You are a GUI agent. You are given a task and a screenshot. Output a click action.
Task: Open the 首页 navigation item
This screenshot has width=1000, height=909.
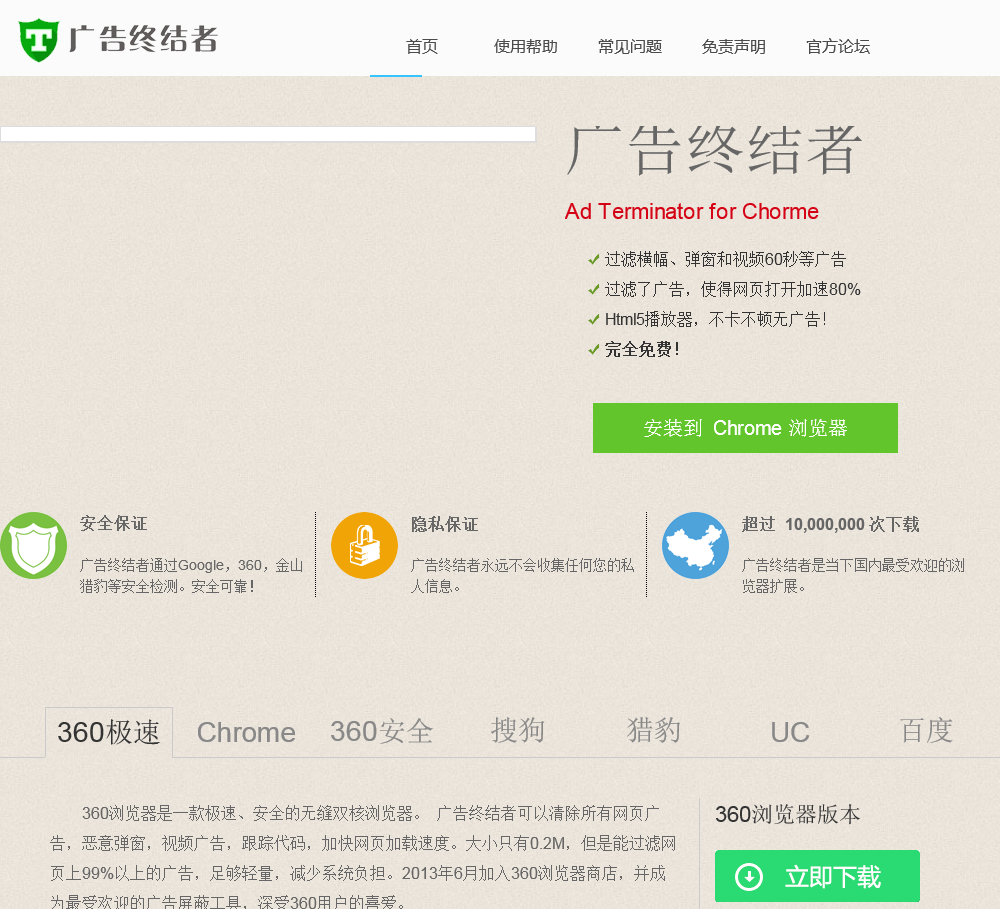click(422, 47)
